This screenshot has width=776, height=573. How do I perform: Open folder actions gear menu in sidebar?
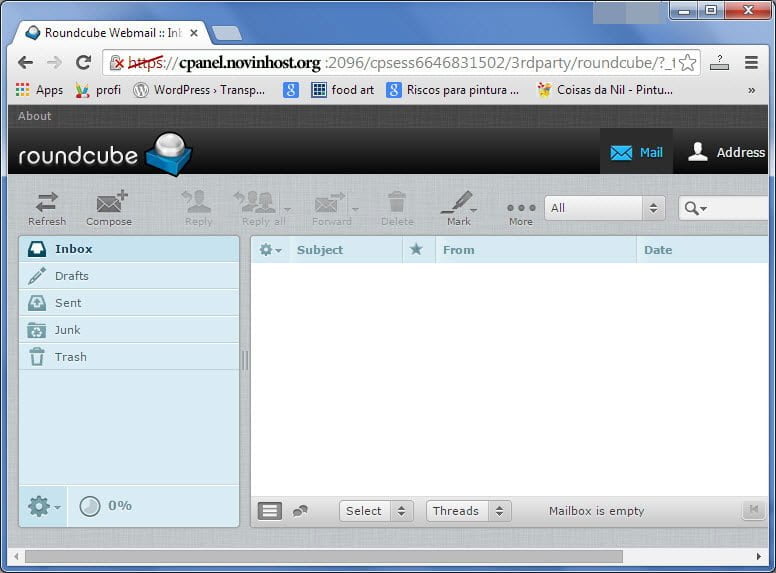coord(44,506)
